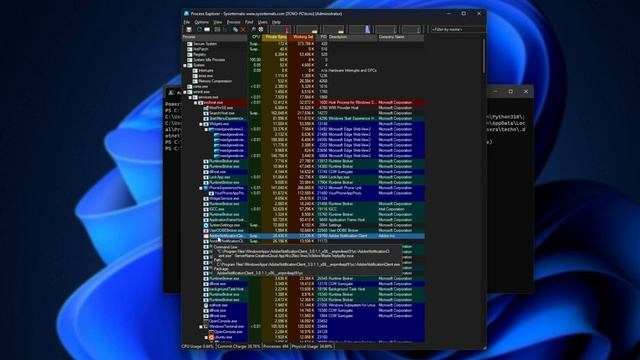Click the Find Window's Process crosshair icon

coord(261,29)
